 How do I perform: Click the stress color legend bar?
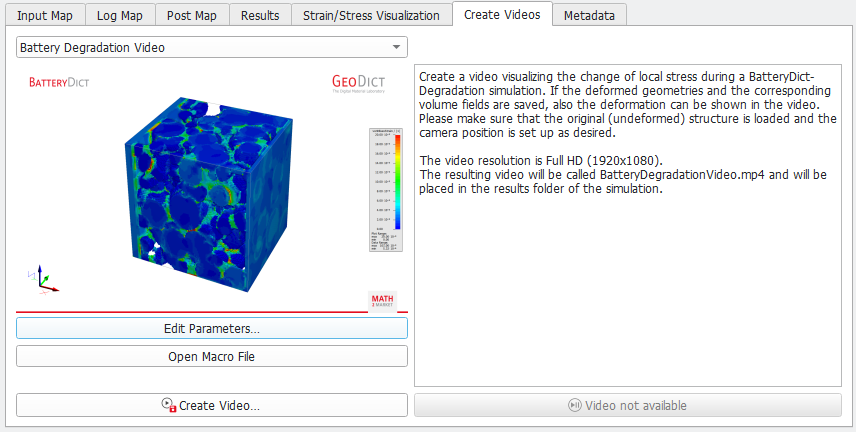(x=386, y=190)
